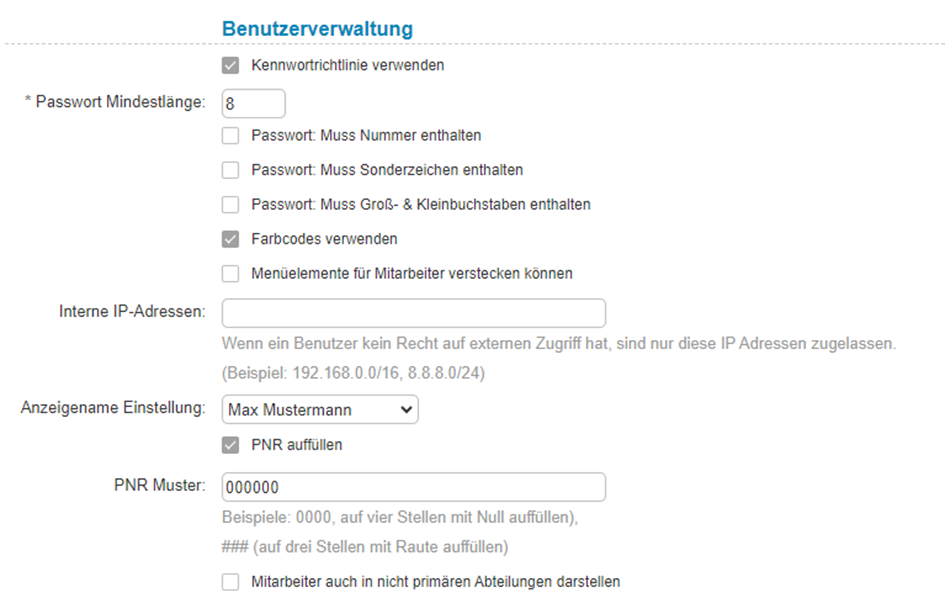
Task: Click the external access hint starting "Wenn ein Benutzer"
Action: (558, 344)
